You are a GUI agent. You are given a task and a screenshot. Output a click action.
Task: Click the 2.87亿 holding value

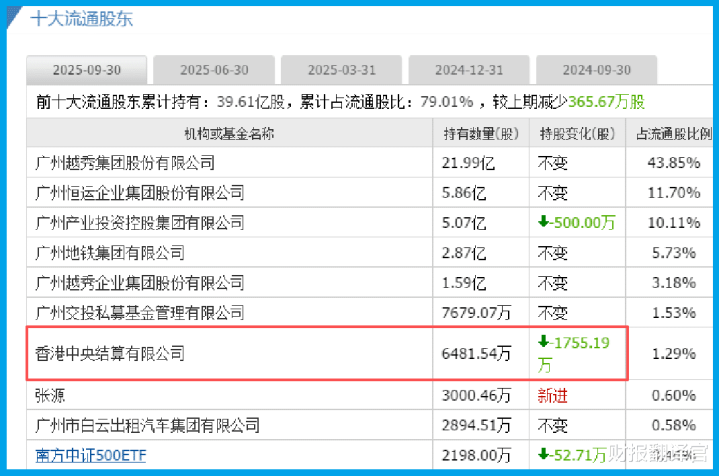464,253
